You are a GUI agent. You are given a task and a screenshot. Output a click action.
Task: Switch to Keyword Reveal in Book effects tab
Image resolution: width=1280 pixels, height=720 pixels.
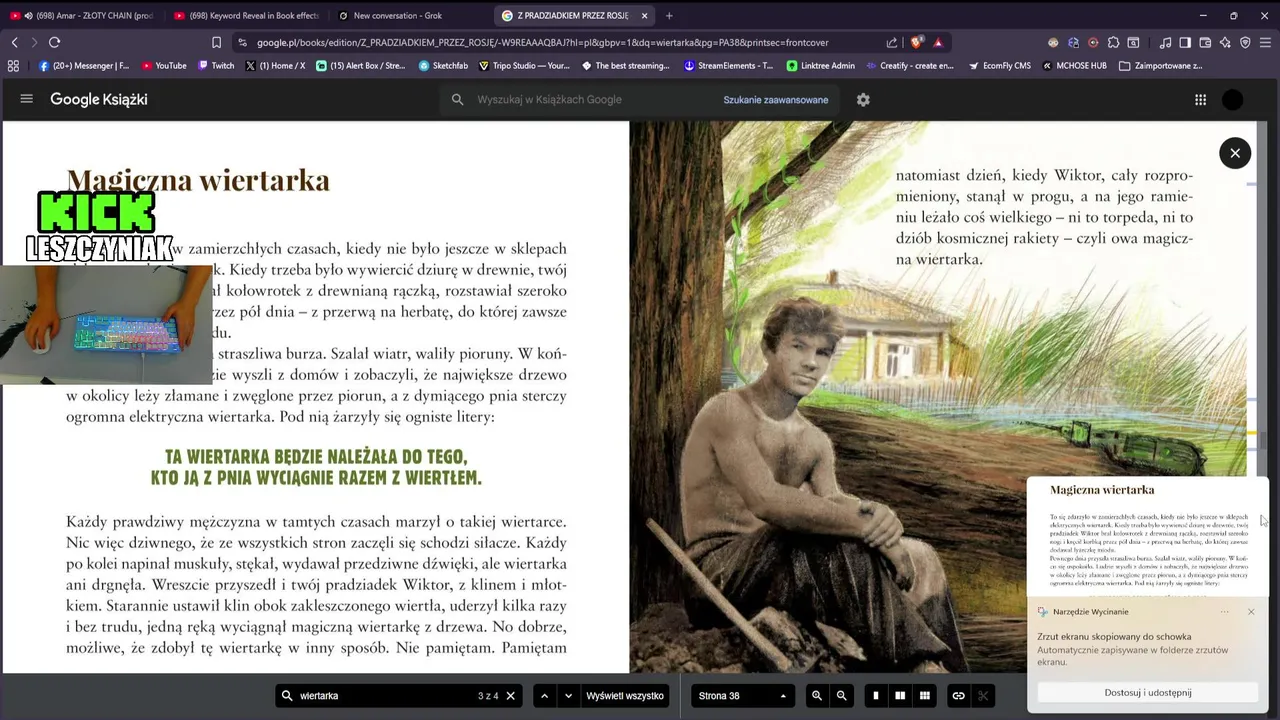pos(246,15)
